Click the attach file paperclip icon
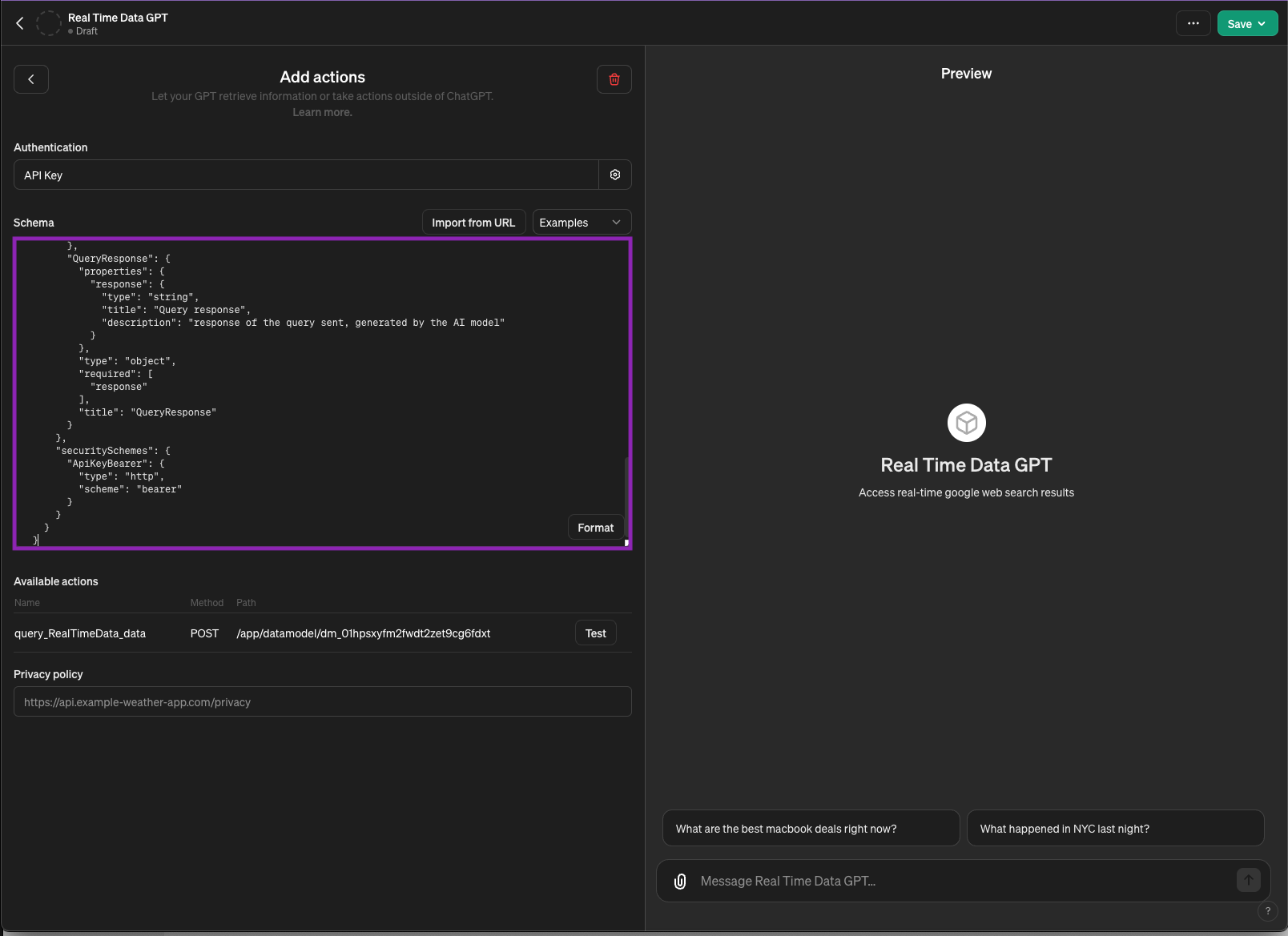The height and width of the screenshot is (936, 1288). (x=680, y=881)
